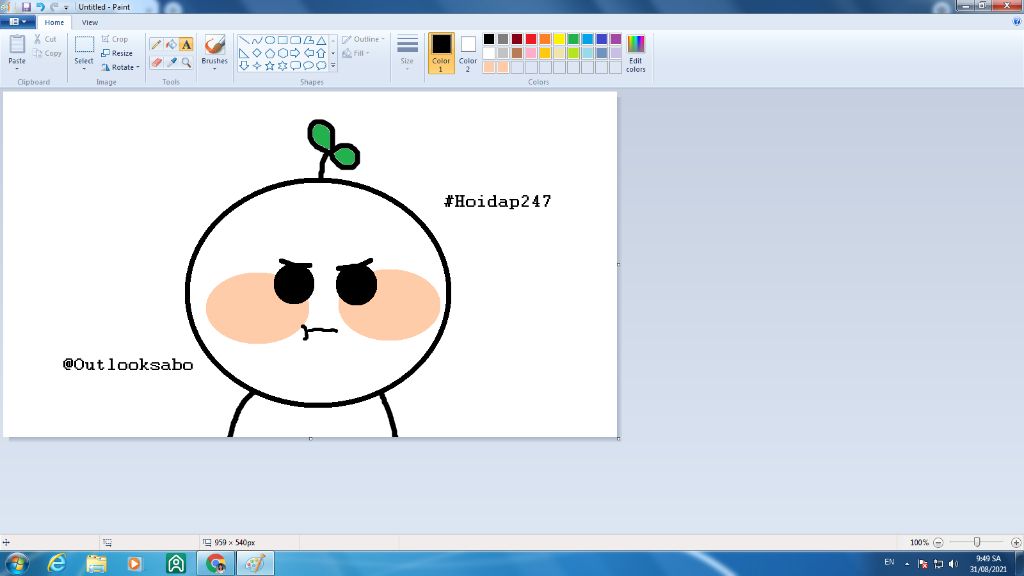Screen dimensions: 1024x576
Task: Select the Fill with color bucket tool
Action: pyautogui.click(x=171, y=44)
